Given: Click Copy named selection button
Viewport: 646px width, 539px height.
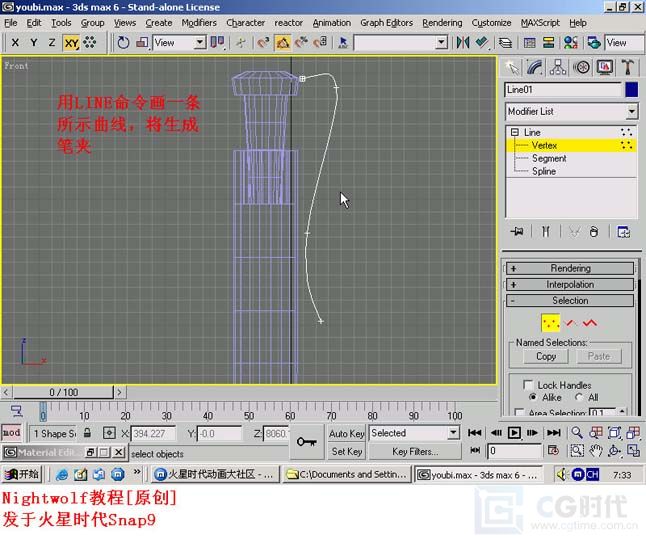Looking at the screenshot, I should pos(546,356).
